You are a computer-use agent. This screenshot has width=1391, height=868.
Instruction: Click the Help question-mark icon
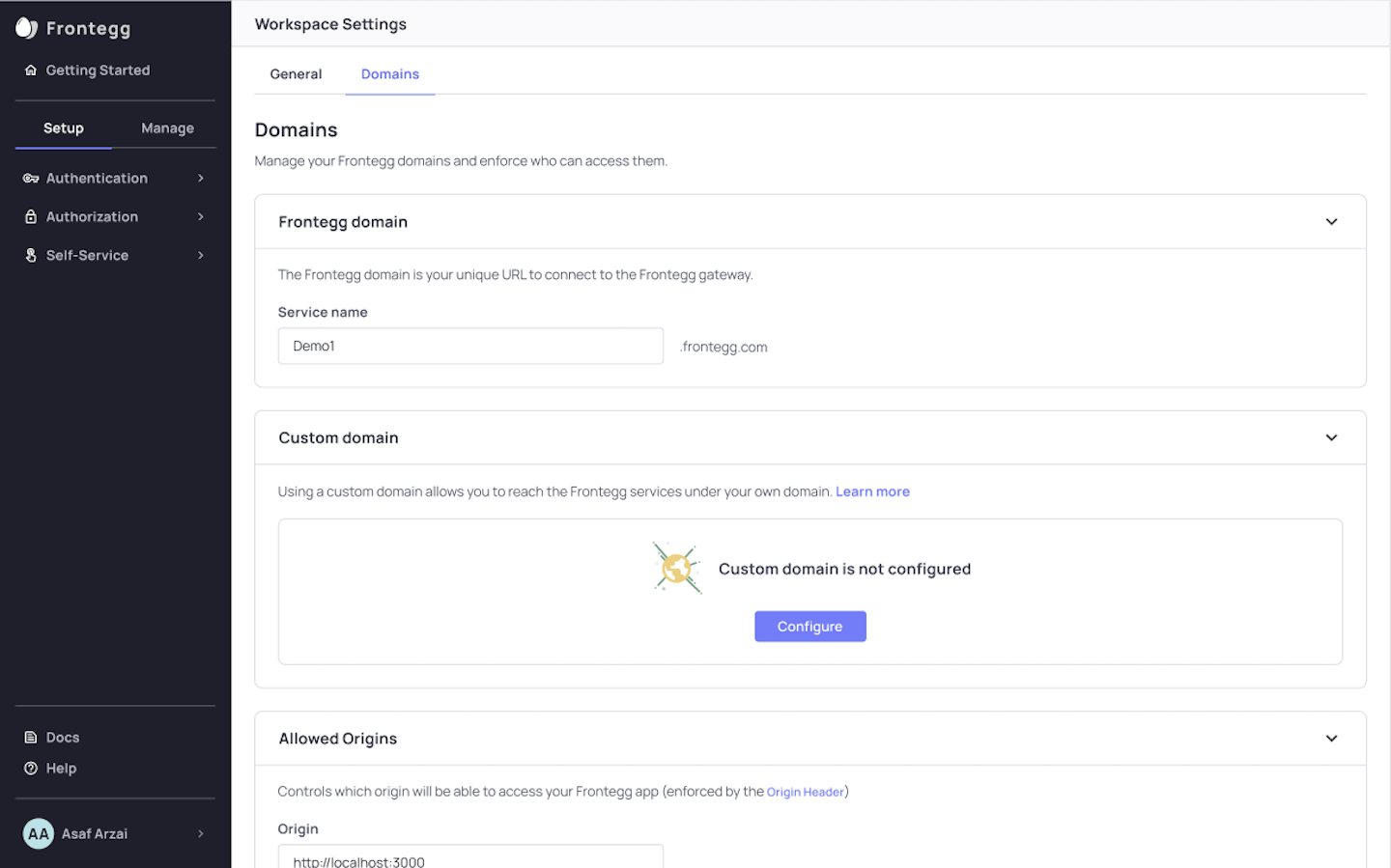(x=31, y=769)
